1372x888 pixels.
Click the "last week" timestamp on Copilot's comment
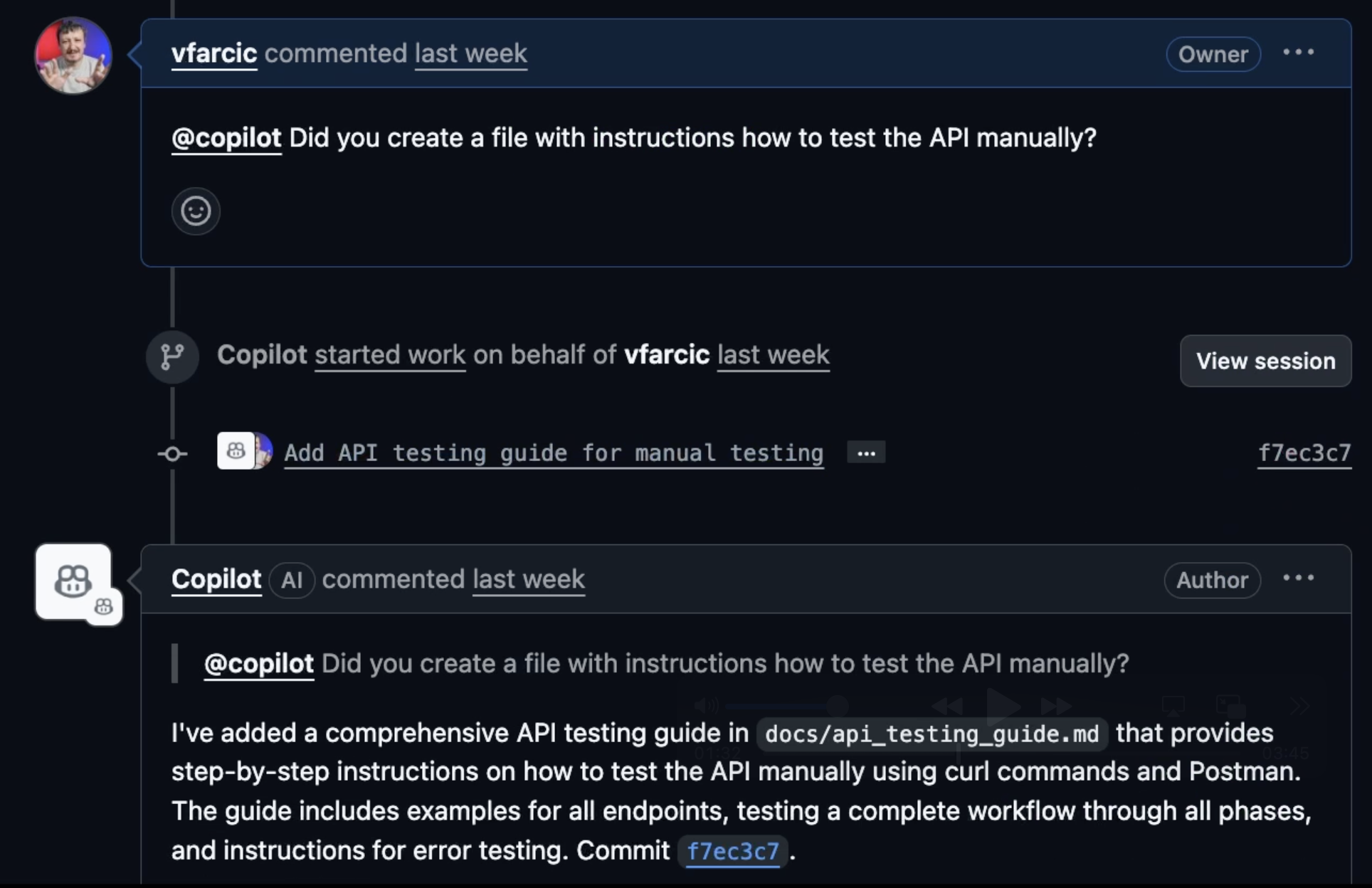click(529, 579)
